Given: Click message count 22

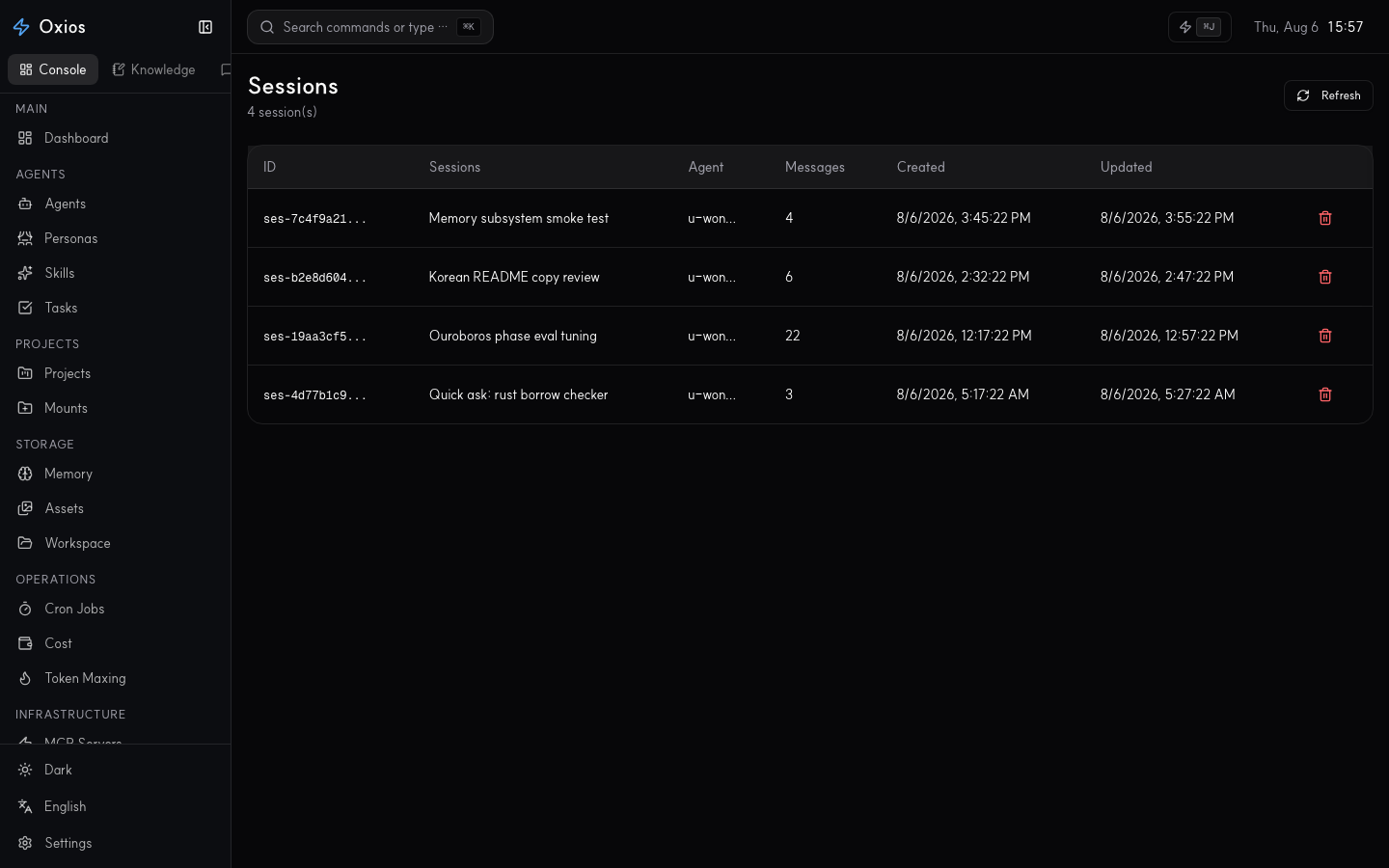Looking at the screenshot, I should [x=792, y=336].
